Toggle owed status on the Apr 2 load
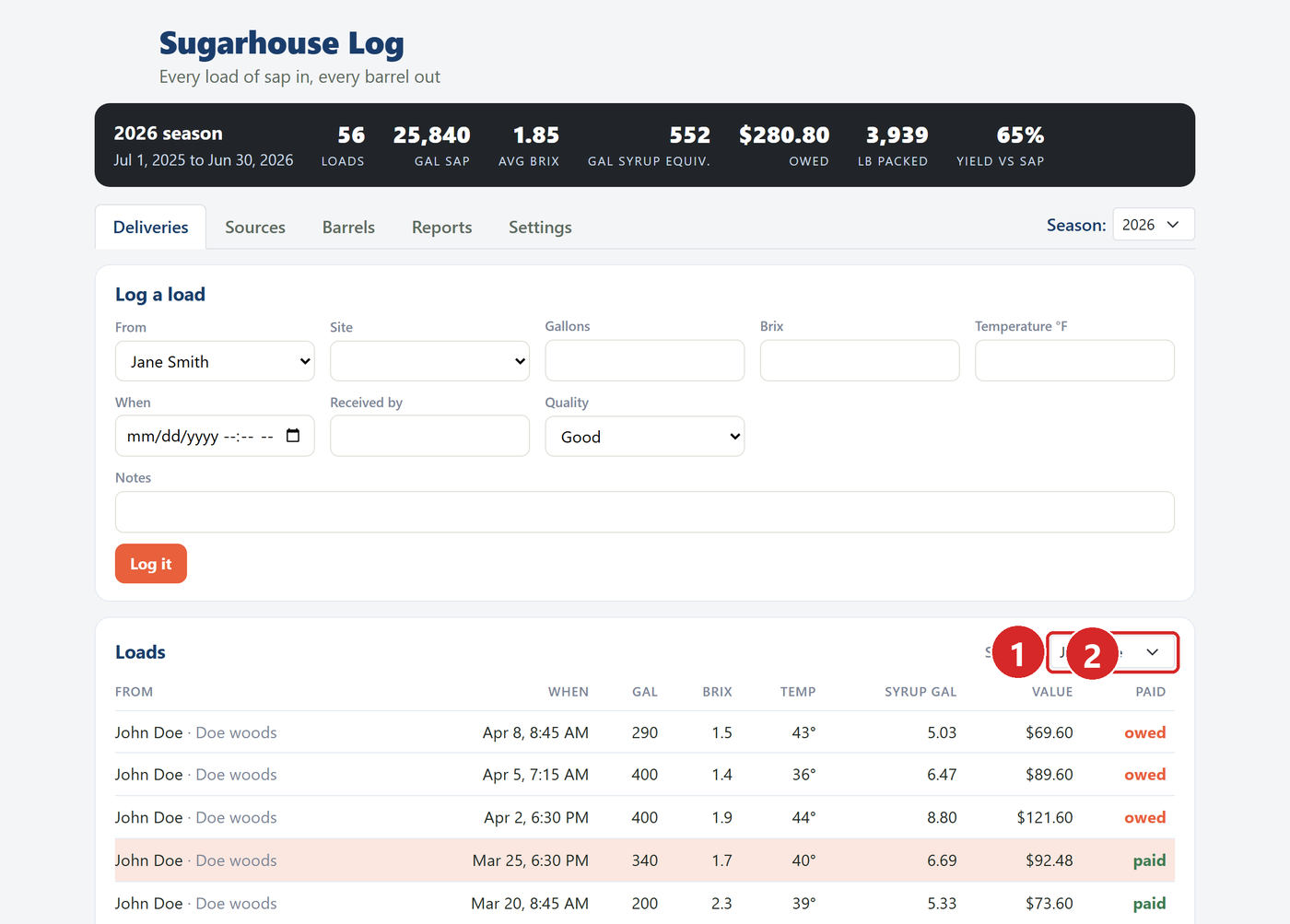The width and height of the screenshot is (1290, 924). coord(1144,817)
